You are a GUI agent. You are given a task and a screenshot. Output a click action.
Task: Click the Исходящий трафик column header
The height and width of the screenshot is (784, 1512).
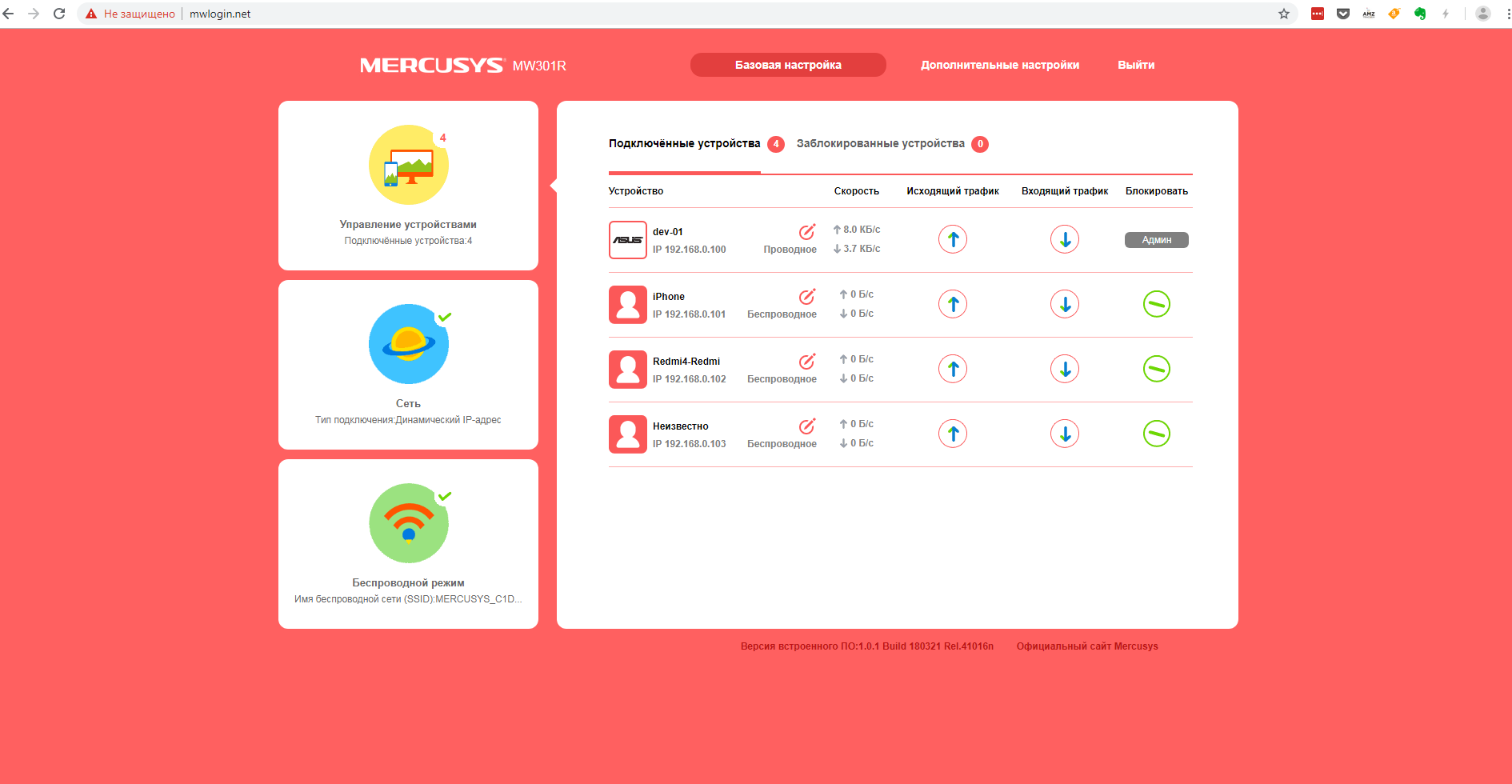point(953,191)
